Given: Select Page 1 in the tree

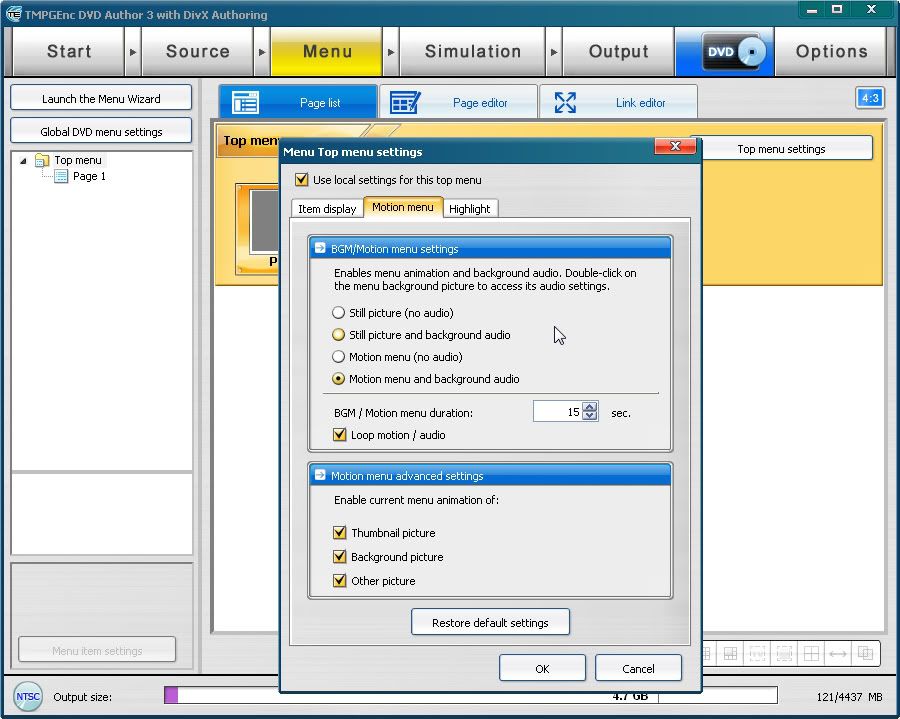Looking at the screenshot, I should point(88,176).
